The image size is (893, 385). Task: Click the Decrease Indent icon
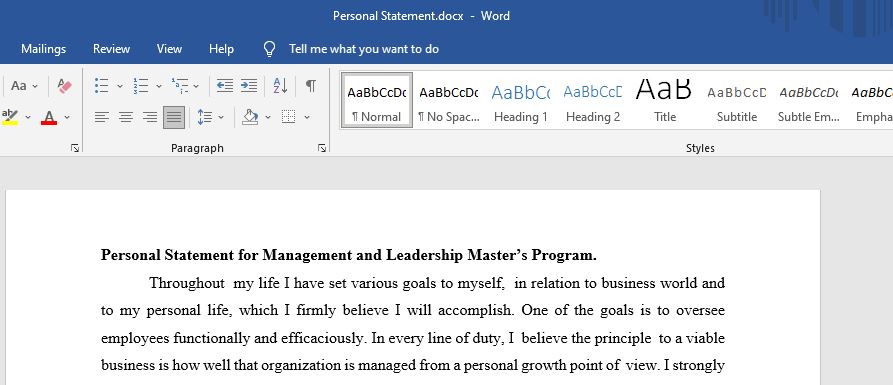tap(224, 86)
